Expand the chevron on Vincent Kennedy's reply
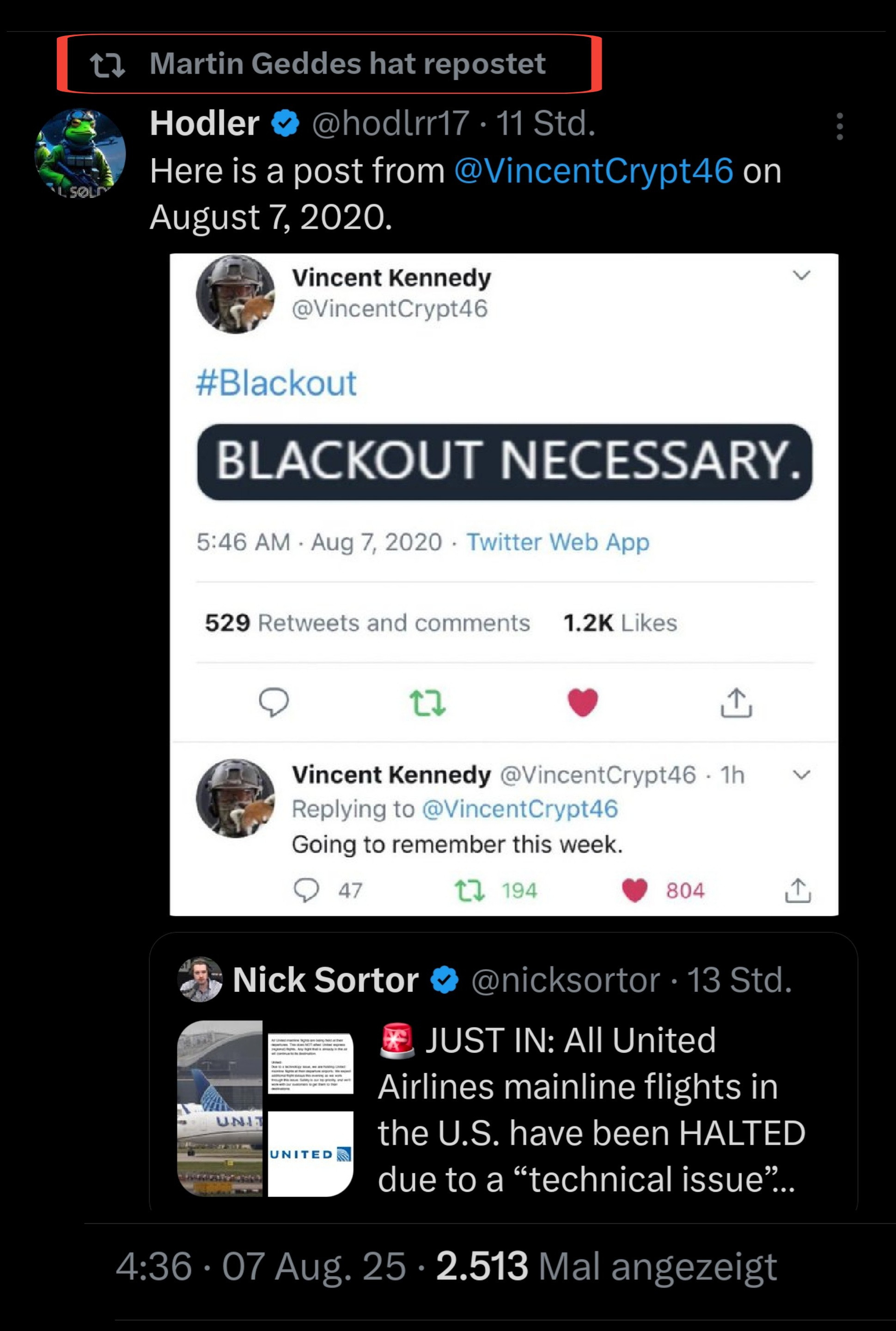This screenshot has height=1331, width=896. click(802, 775)
